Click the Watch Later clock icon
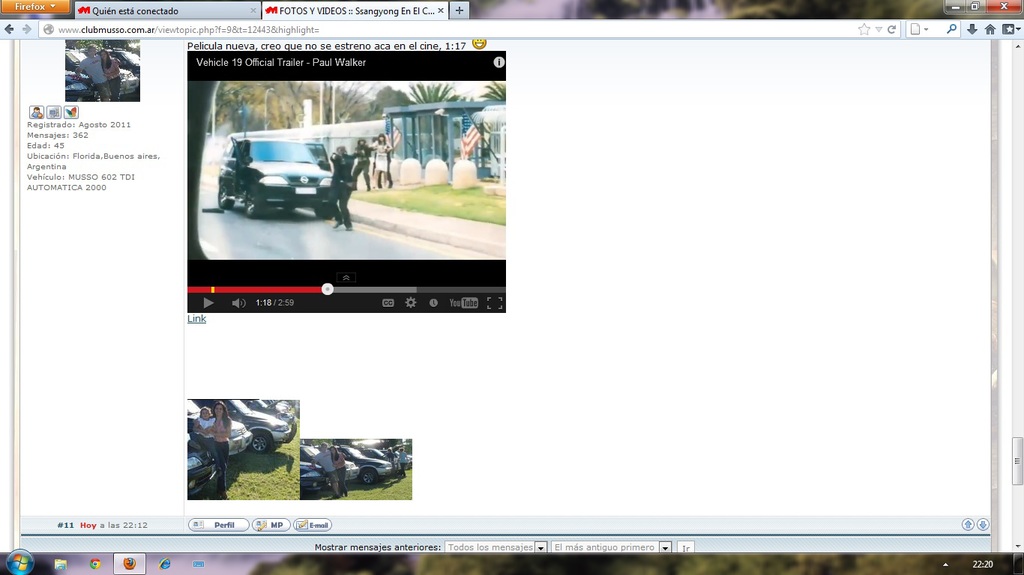Screen dimensions: 1024x575 tap(433, 303)
